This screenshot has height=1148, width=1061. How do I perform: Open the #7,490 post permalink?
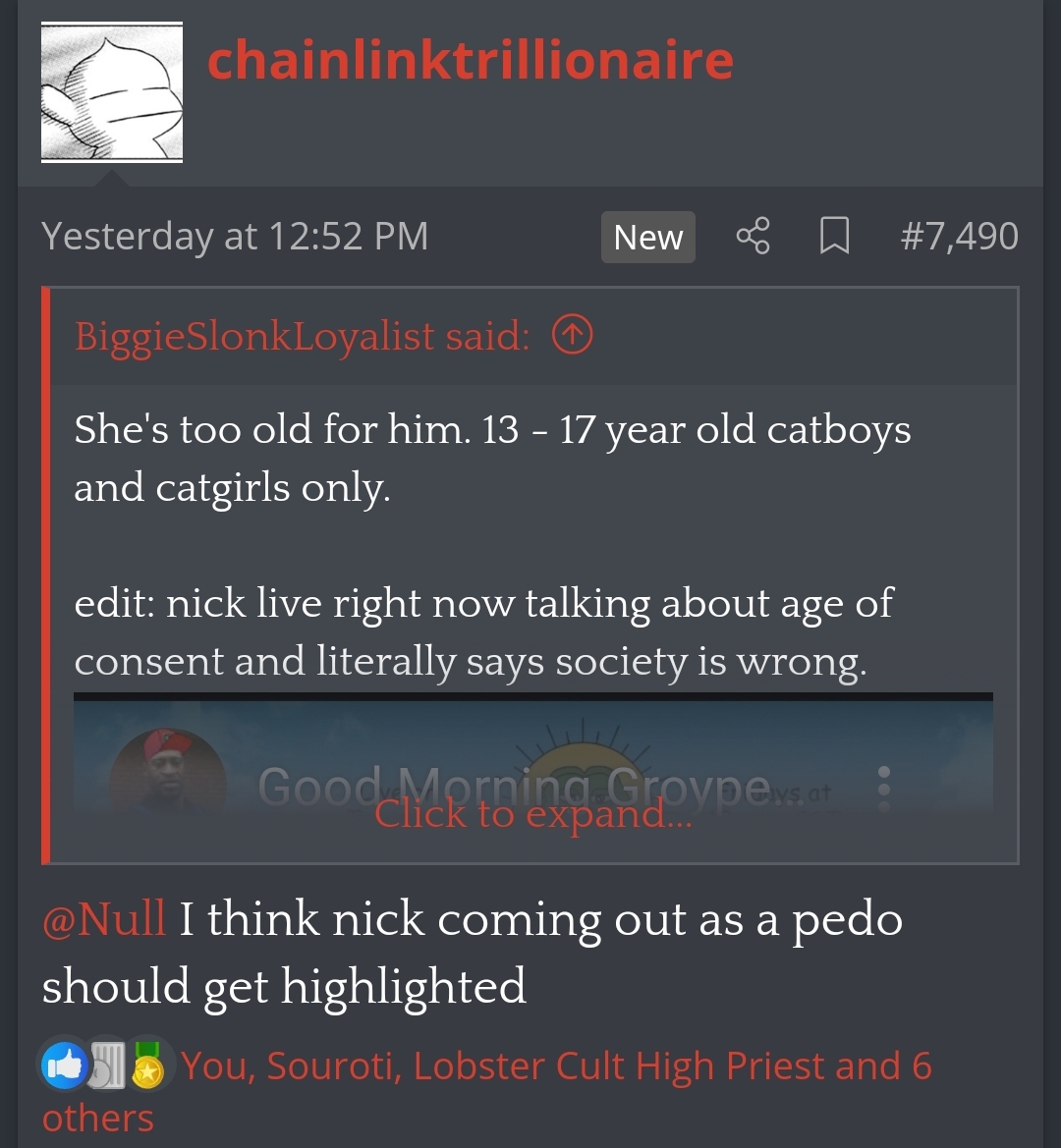coord(959,236)
